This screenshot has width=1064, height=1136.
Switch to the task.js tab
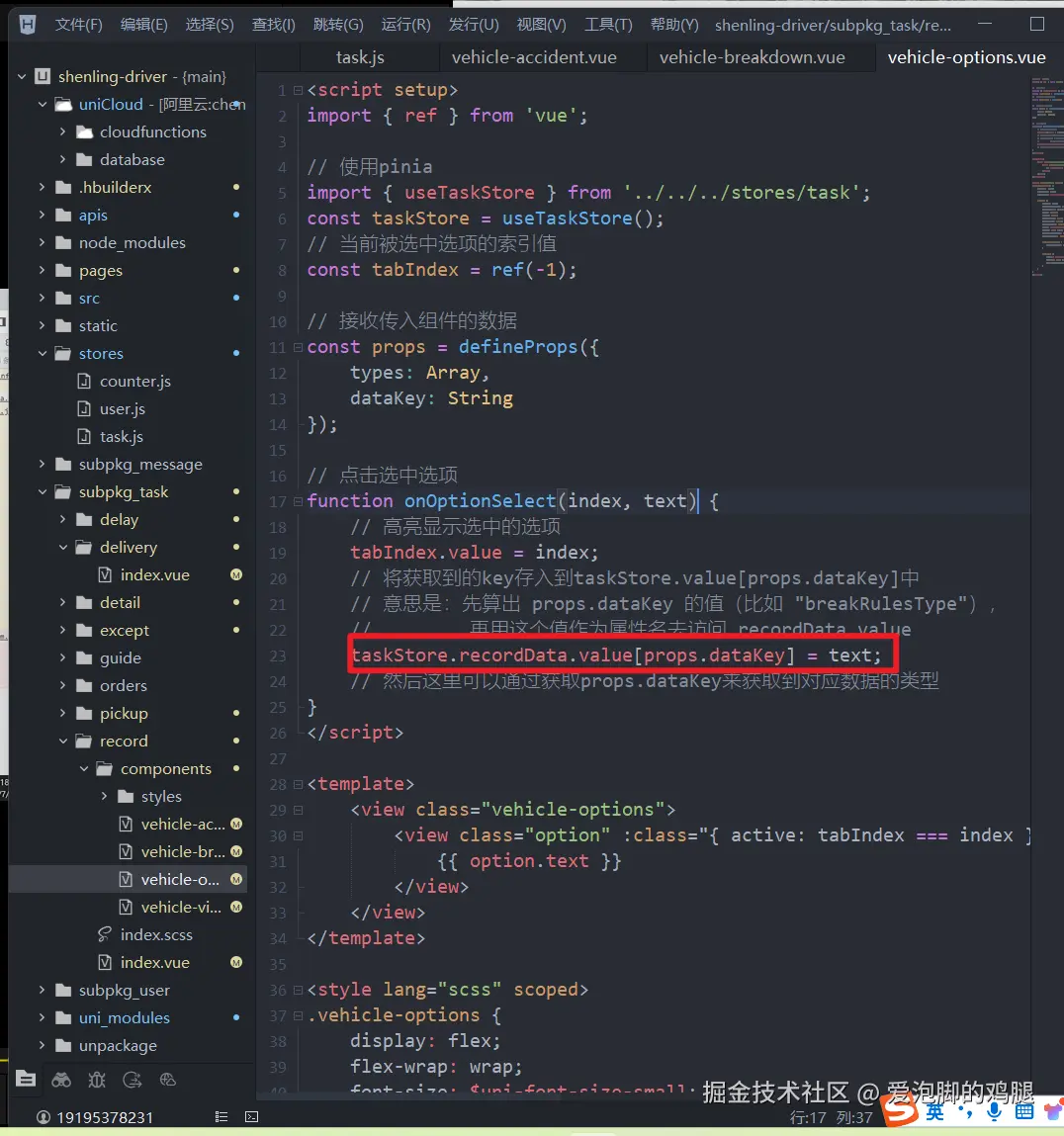360,57
